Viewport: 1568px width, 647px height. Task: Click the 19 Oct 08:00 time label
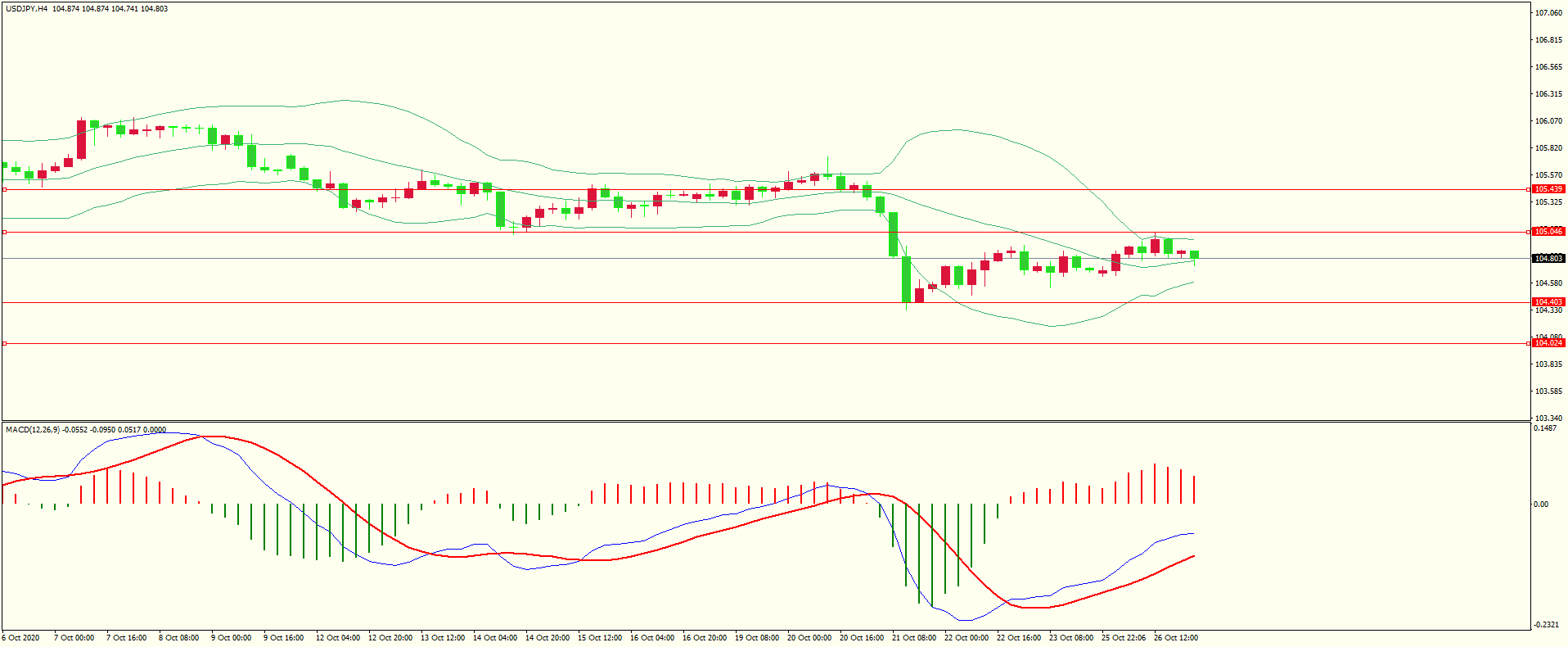[757, 638]
